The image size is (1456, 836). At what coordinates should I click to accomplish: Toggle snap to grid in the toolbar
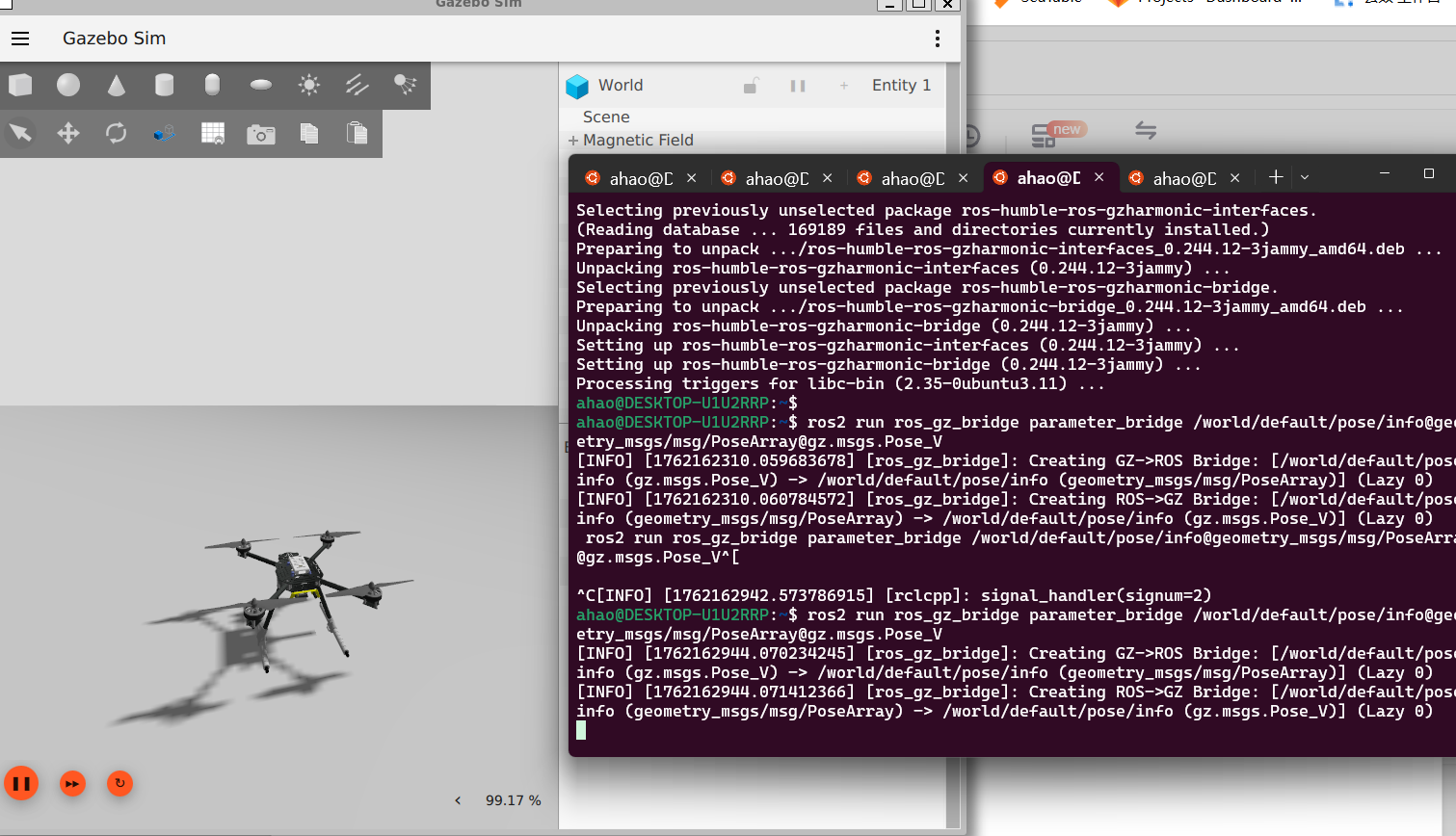[212, 133]
